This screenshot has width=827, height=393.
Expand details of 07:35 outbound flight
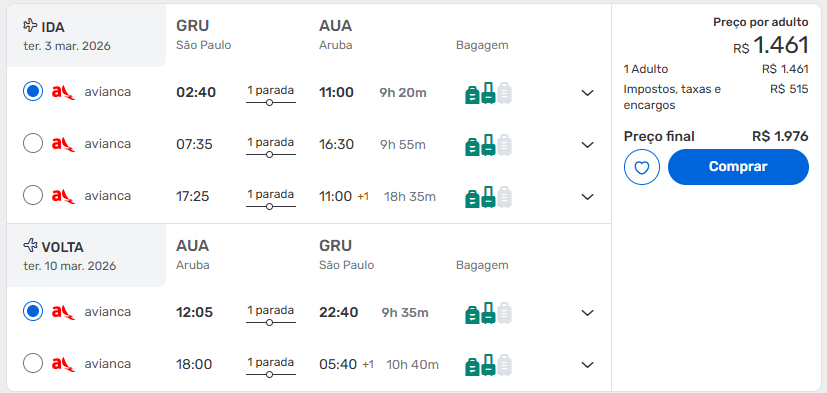587,145
